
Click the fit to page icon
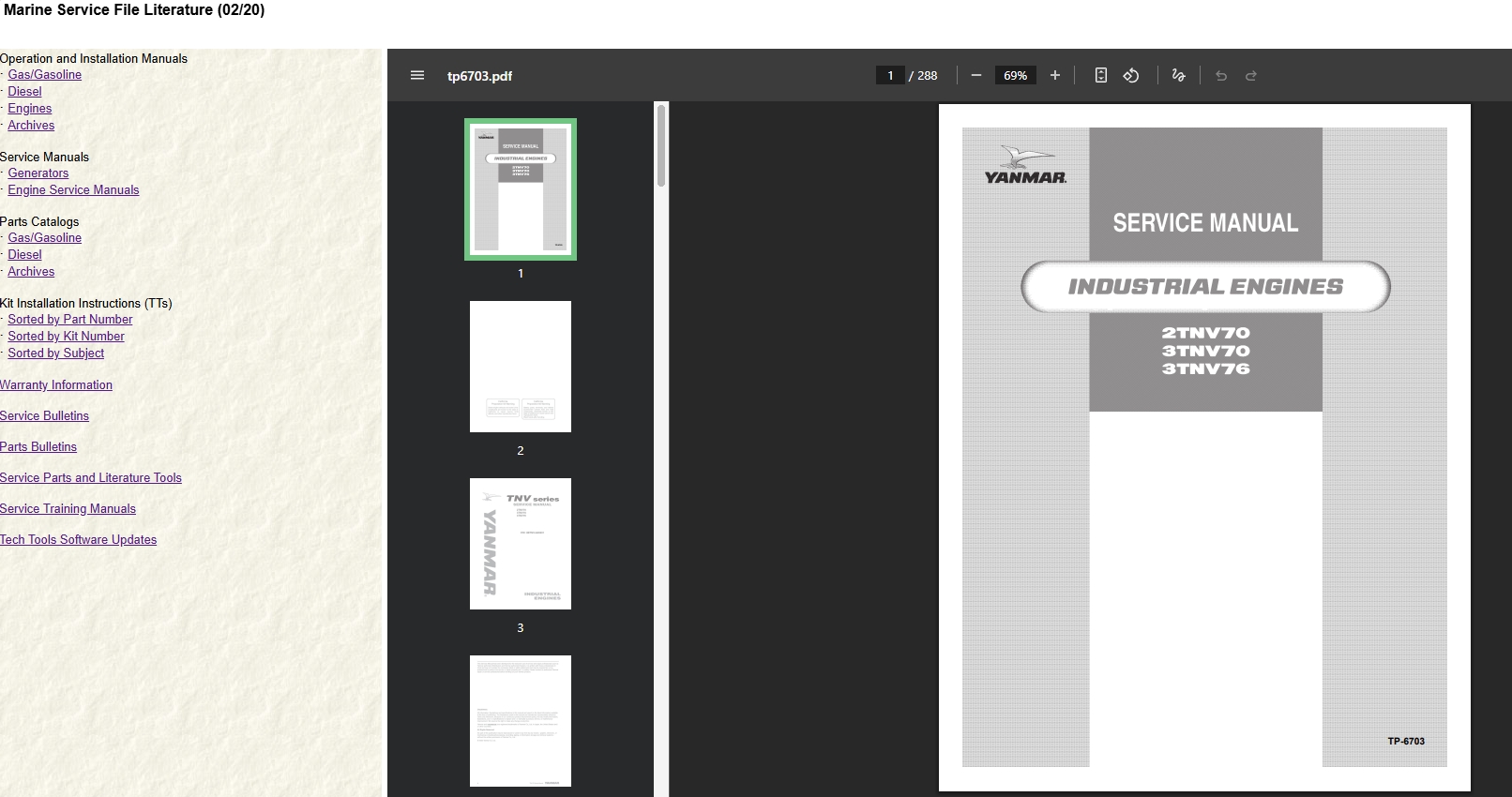point(1101,76)
